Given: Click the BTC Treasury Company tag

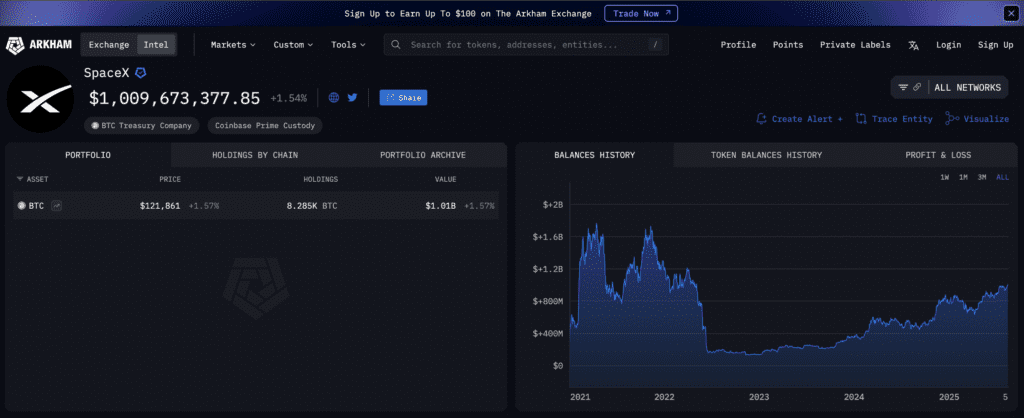Looking at the screenshot, I should (x=141, y=125).
